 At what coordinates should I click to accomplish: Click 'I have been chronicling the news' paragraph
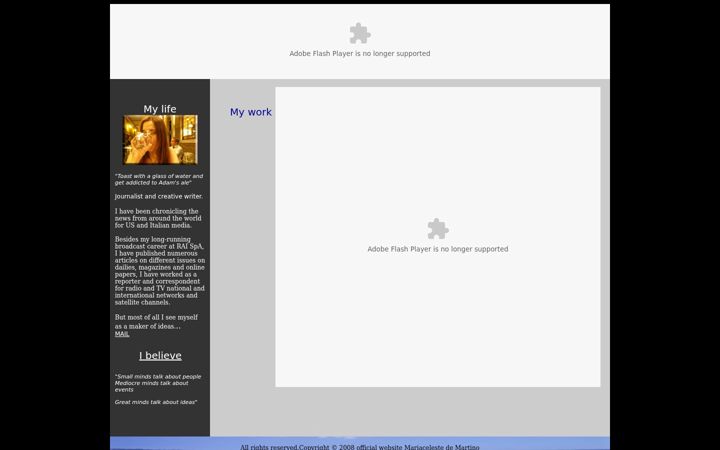coord(158,218)
